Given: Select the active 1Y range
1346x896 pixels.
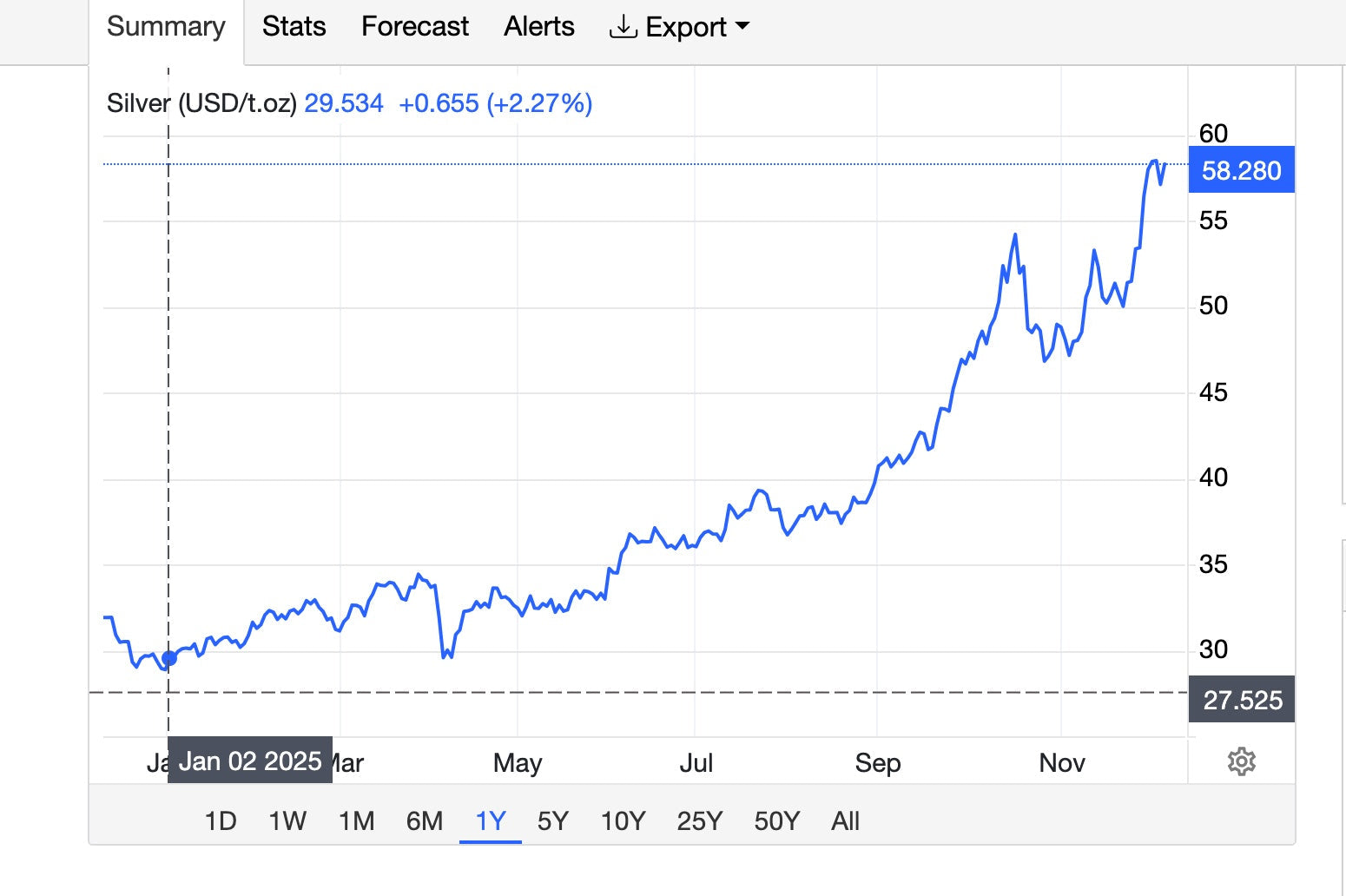Looking at the screenshot, I should click(491, 820).
